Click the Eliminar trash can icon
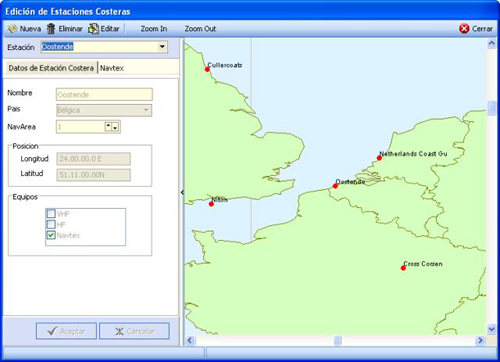The height and width of the screenshot is (362, 500). coord(51,29)
